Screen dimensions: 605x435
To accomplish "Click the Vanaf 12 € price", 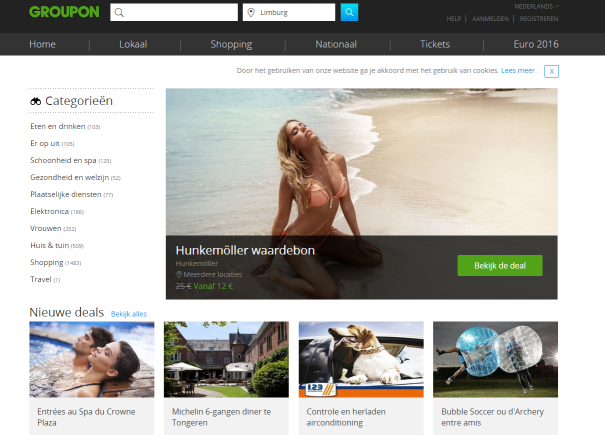I will 213,286.
